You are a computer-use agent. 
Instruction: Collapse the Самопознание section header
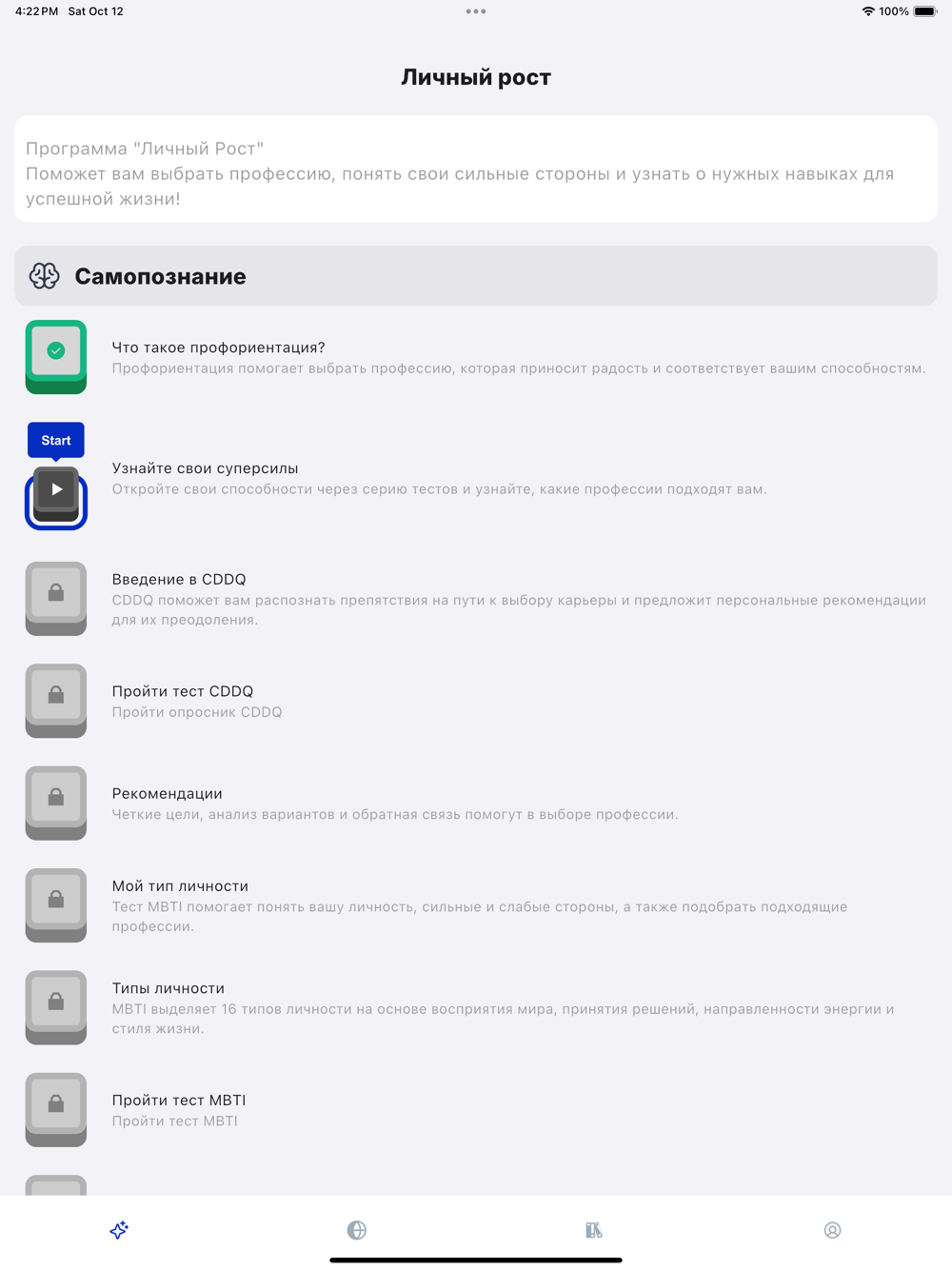click(x=476, y=276)
